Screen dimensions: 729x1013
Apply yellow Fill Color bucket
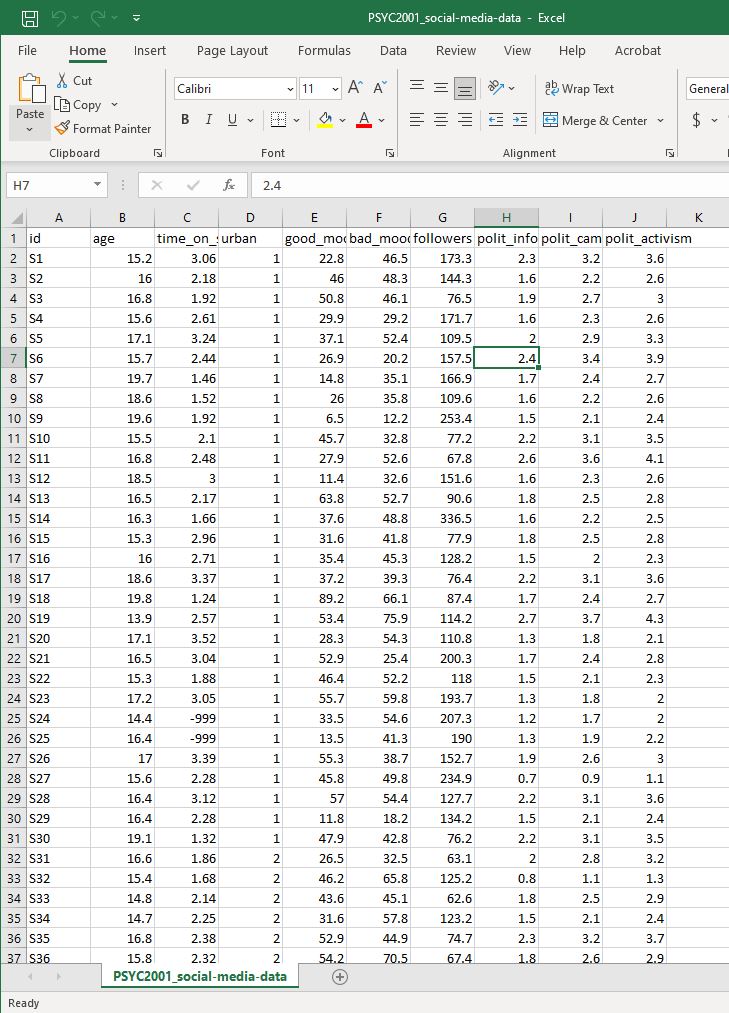click(325, 120)
